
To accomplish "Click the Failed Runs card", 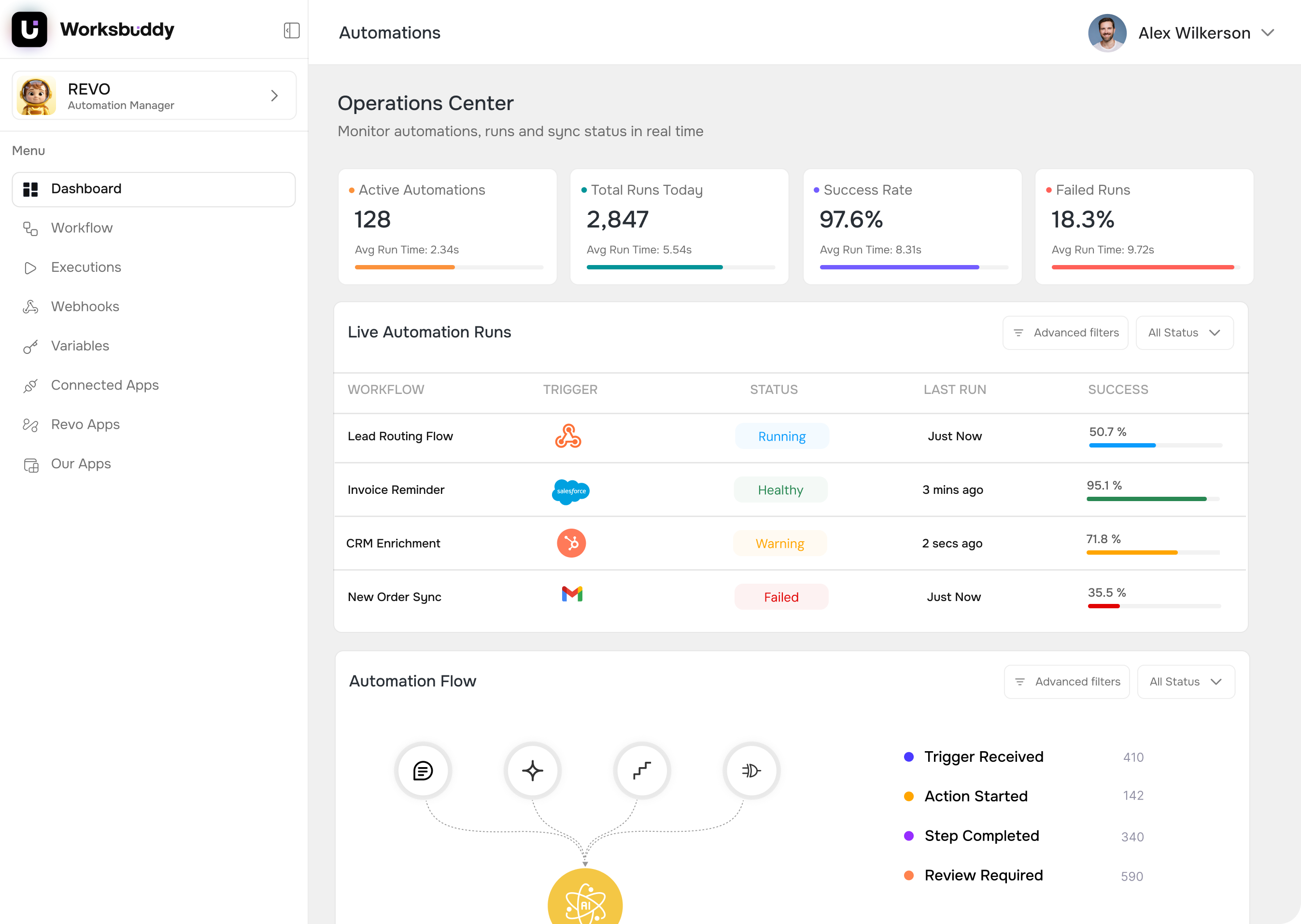I will 1144,226.
